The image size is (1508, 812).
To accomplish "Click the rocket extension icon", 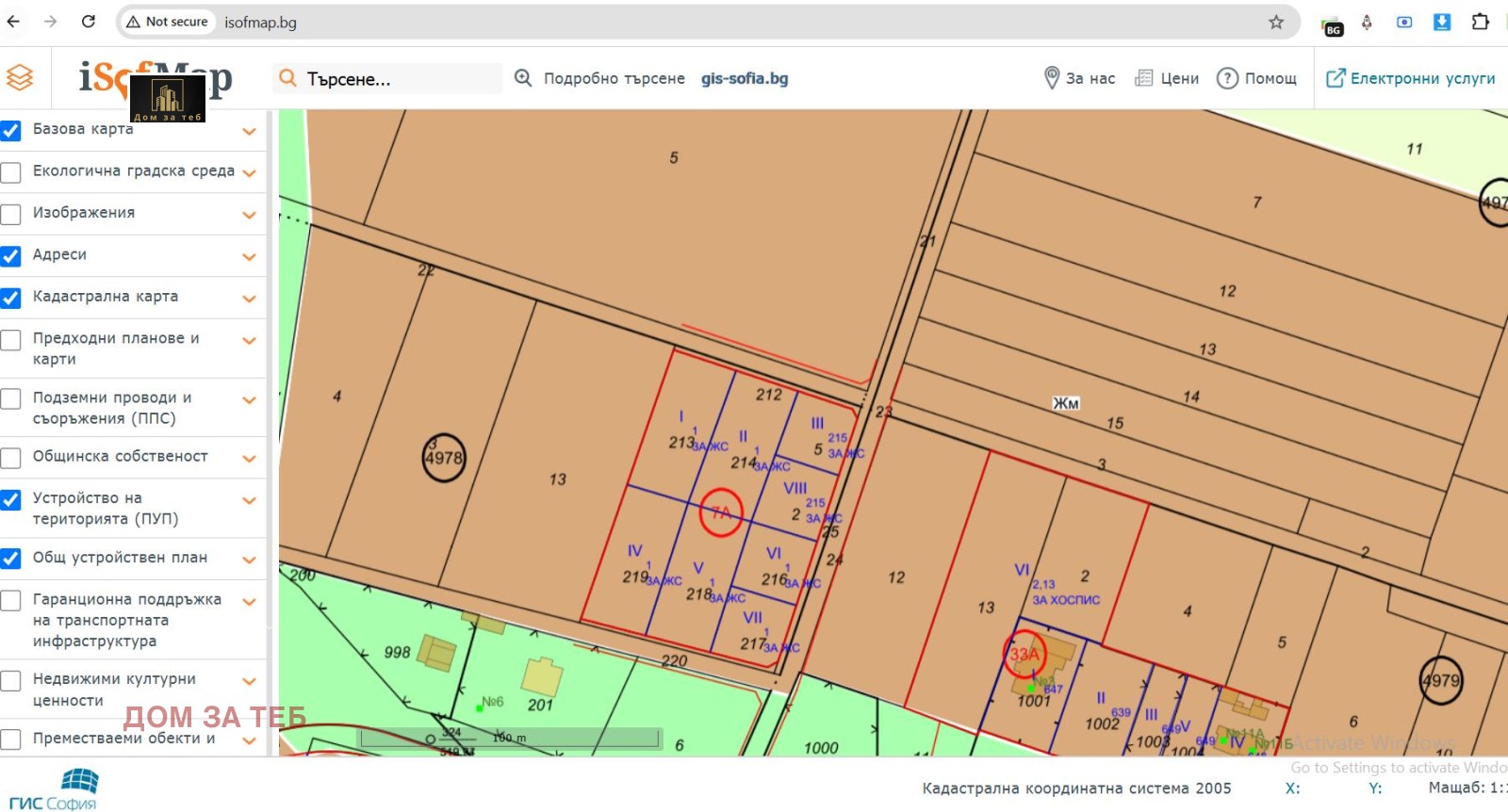I will point(1367,22).
